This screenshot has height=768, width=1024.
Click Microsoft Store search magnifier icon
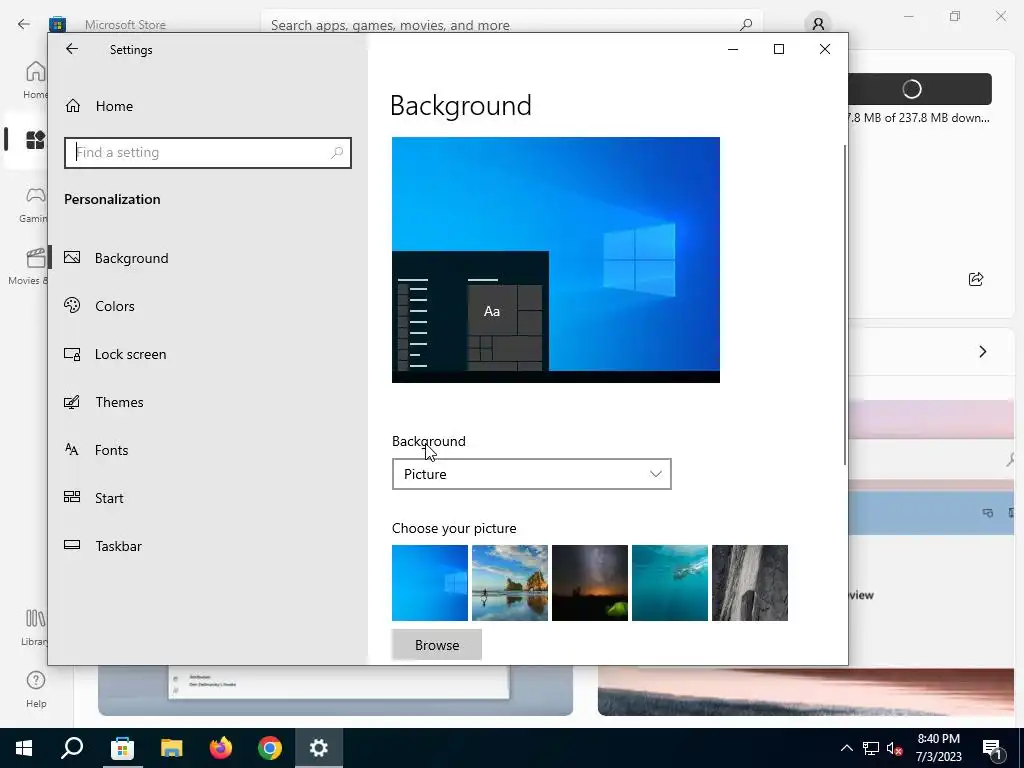pyautogui.click(x=746, y=25)
